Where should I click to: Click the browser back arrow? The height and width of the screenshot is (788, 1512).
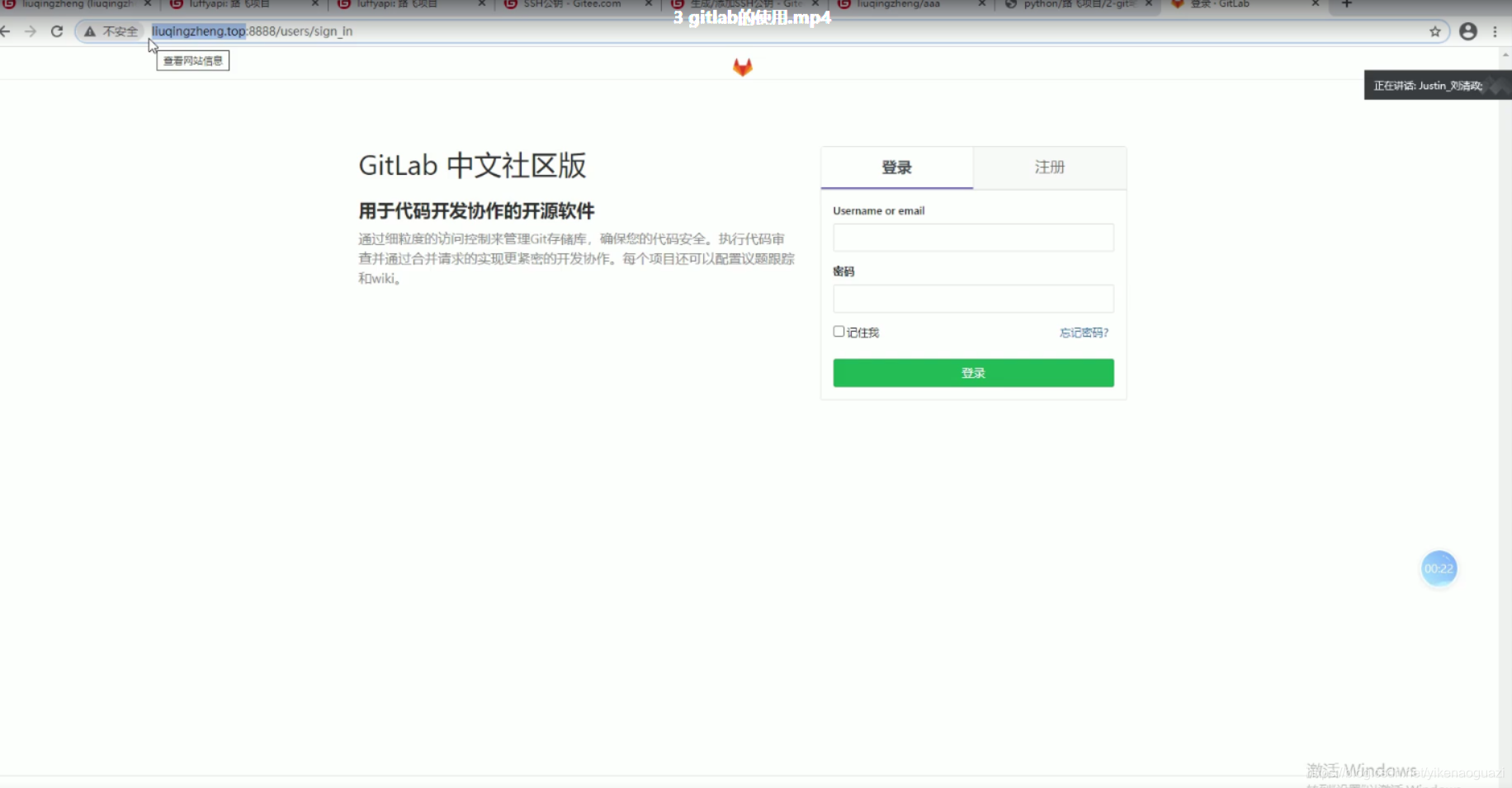(x=6, y=31)
